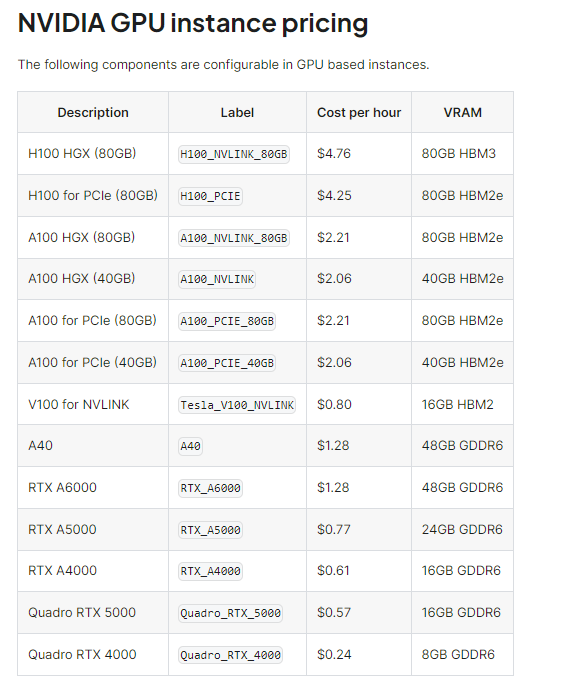Click the Quadro_RTX_4000 label code
The image size is (565, 691).
tap(230, 655)
